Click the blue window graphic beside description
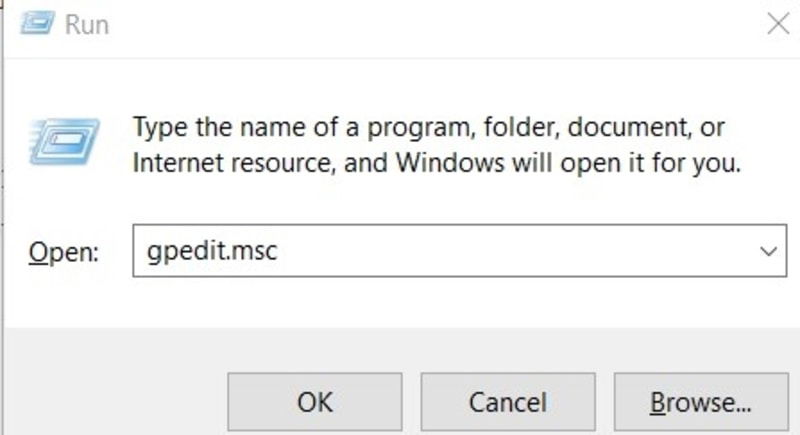800x435 pixels. tap(64, 141)
